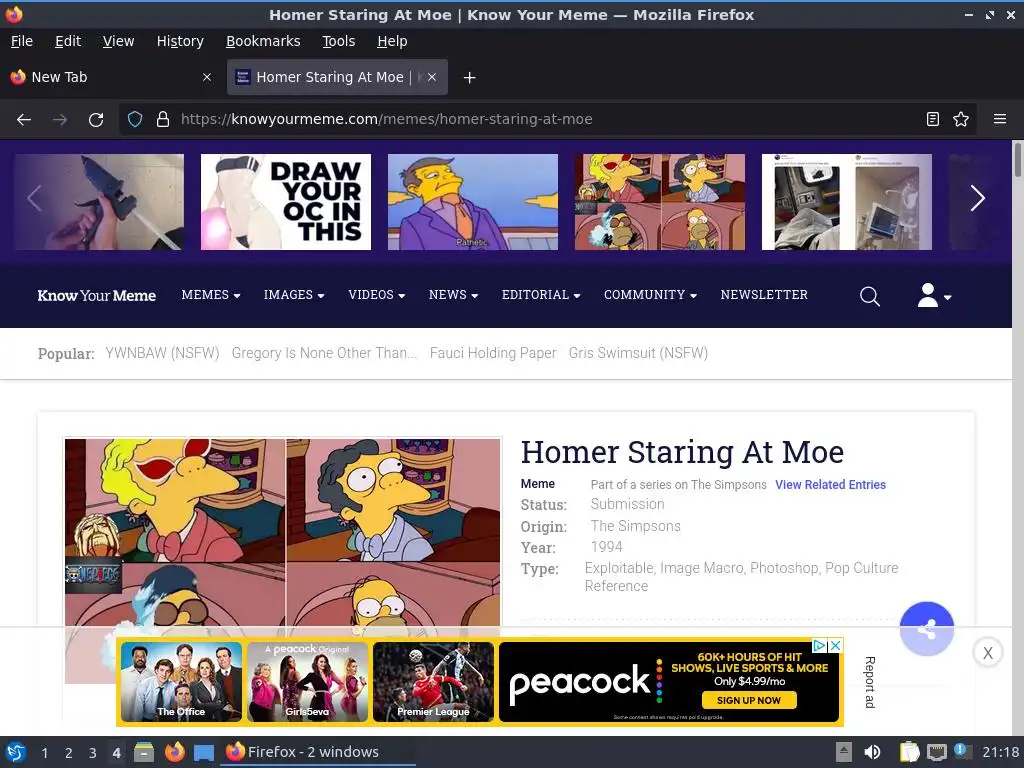The image size is (1024, 768).
Task: Close the New Tab tab
Action: 207,77
